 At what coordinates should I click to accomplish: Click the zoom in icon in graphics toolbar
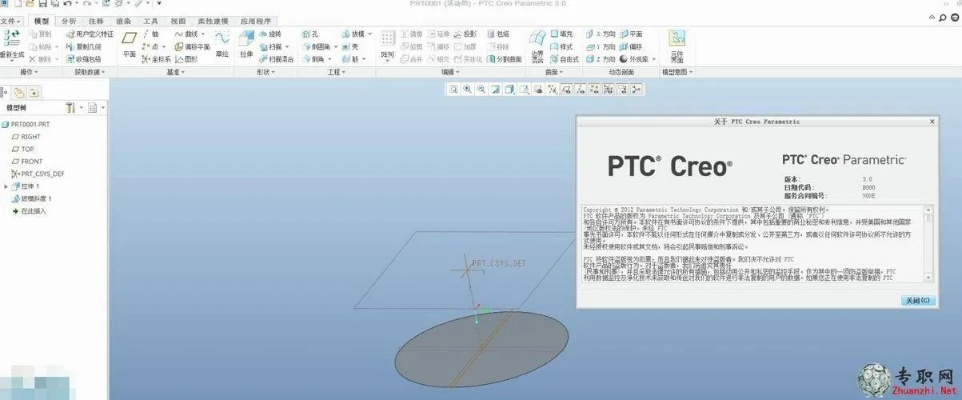466,89
